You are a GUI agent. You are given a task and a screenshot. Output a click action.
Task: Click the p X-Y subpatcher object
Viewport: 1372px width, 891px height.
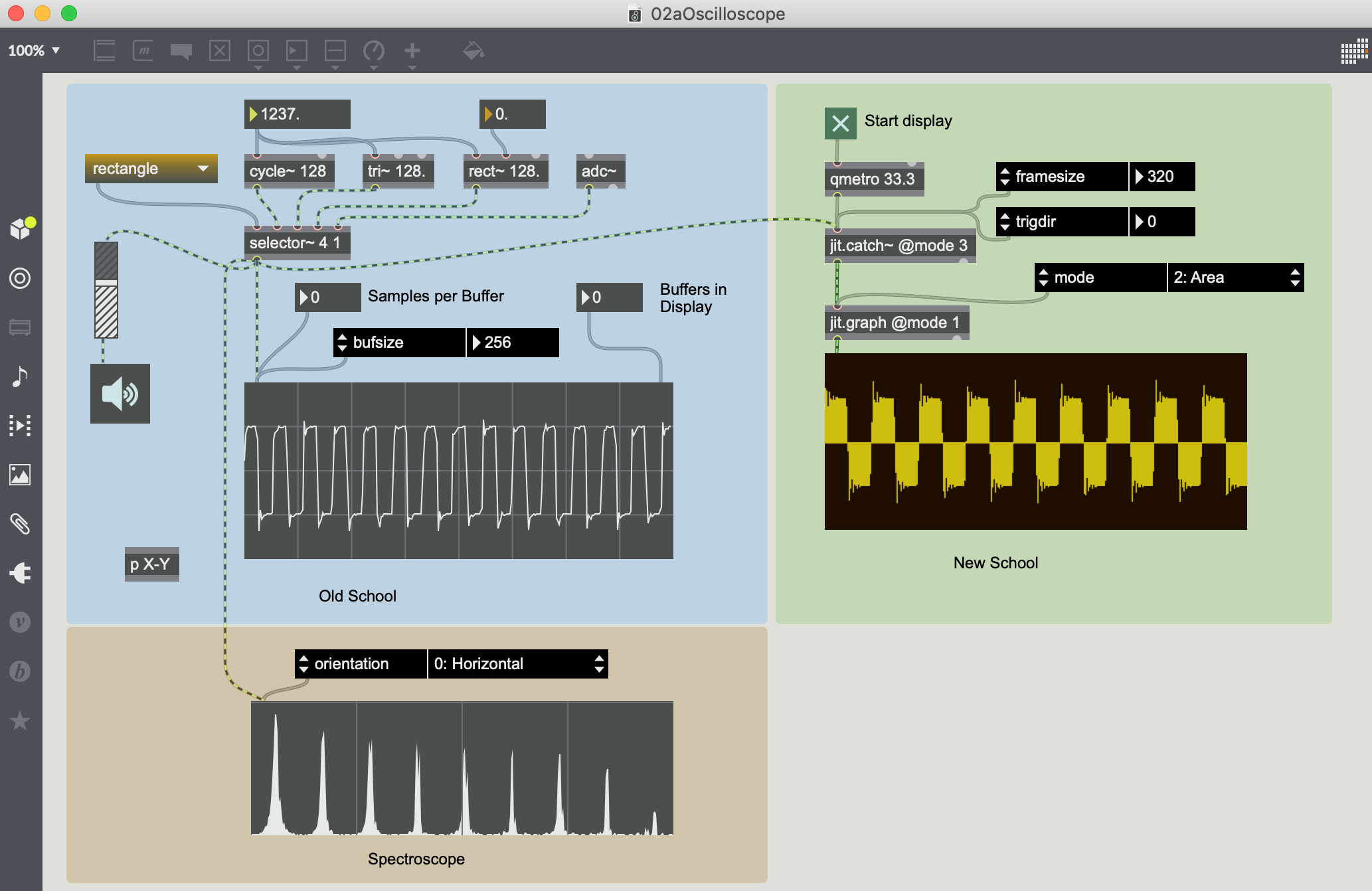click(x=151, y=564)
